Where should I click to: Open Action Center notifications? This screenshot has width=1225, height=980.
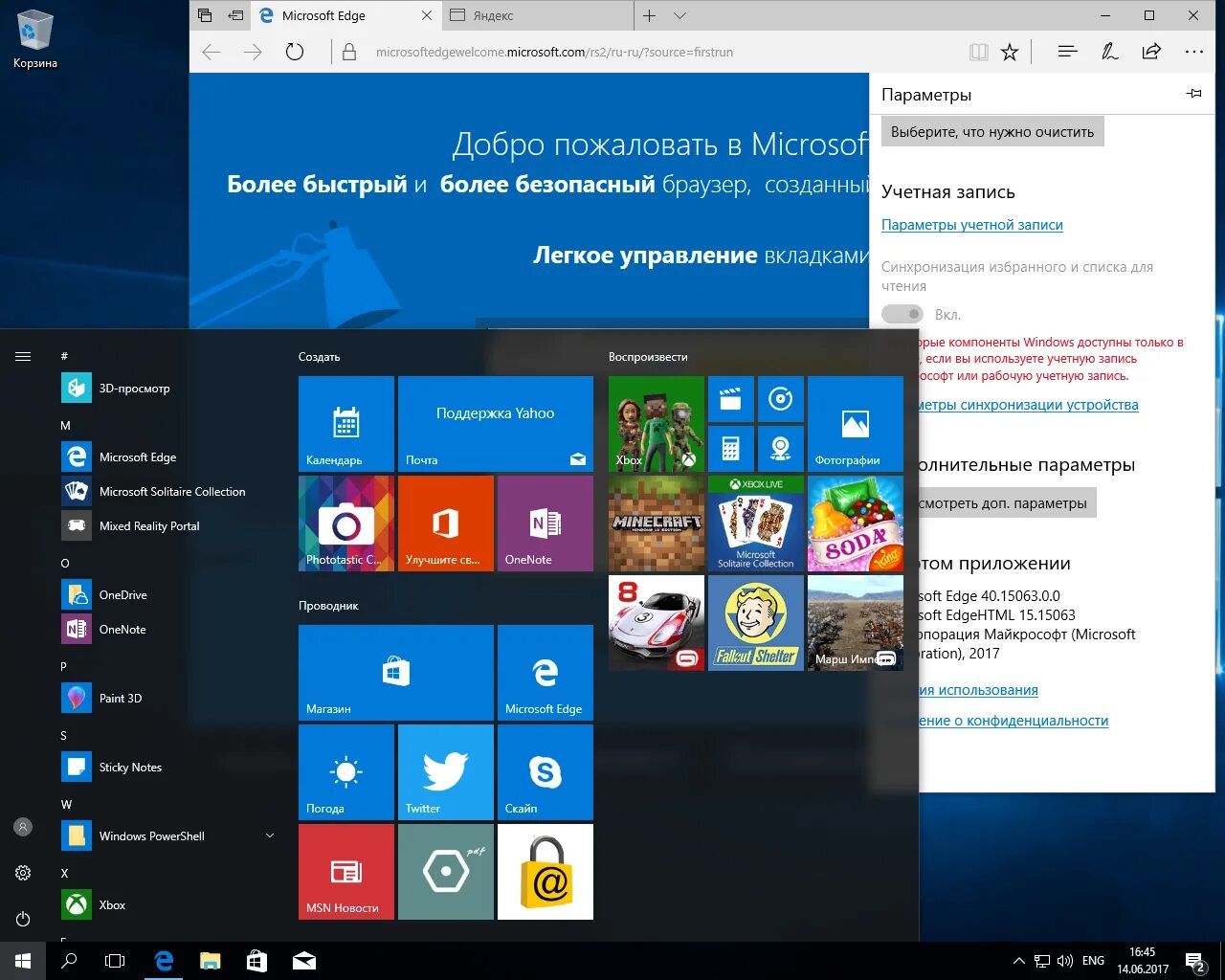coord(1194,961)
